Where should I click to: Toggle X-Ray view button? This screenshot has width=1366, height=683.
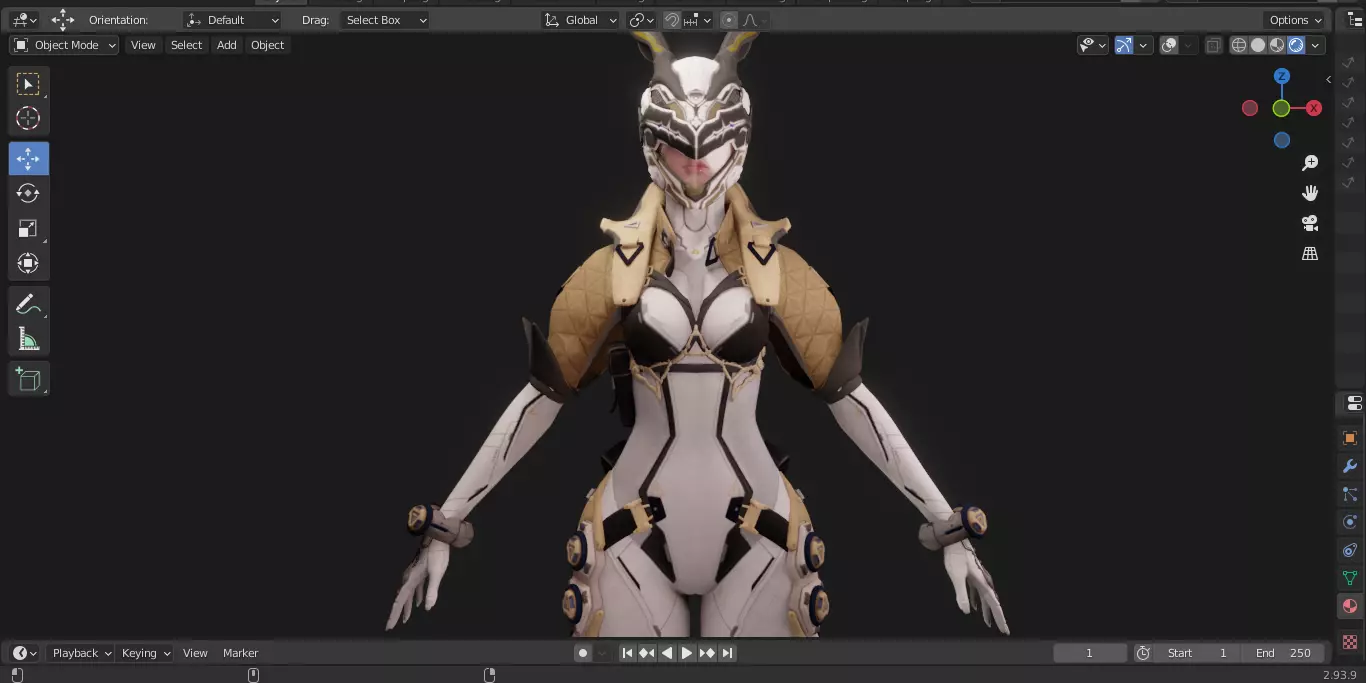(x=1213, y=45)
